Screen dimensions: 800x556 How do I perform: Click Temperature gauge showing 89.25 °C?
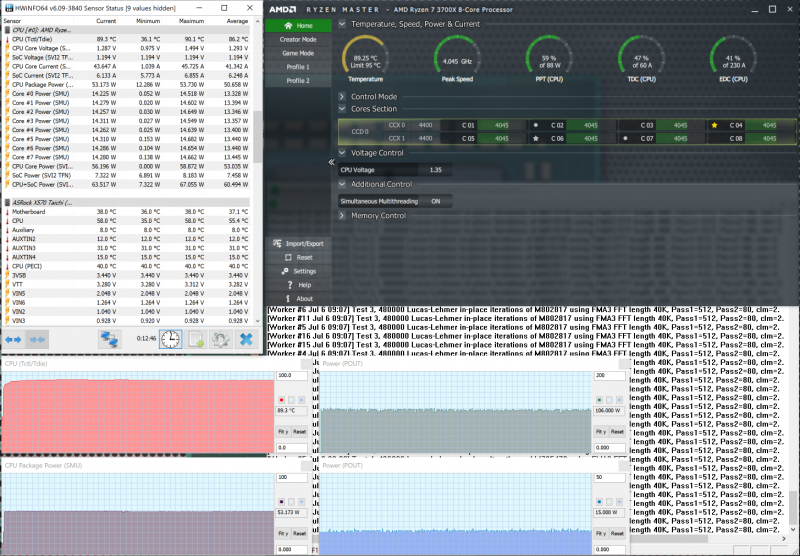[x=365, y=59]
